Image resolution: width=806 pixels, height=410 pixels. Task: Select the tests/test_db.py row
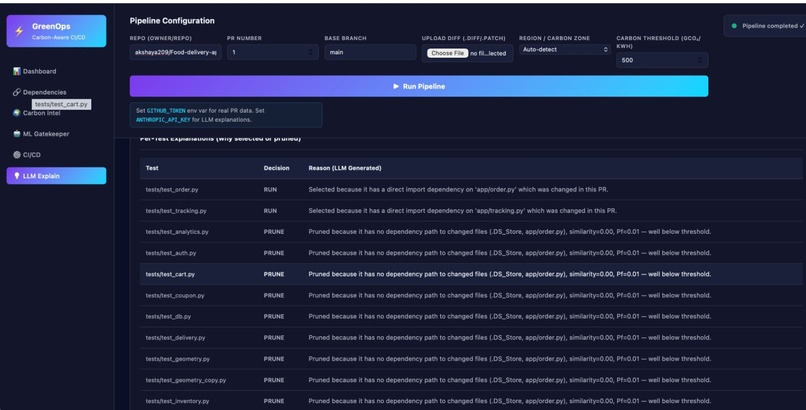coord(471,316)
